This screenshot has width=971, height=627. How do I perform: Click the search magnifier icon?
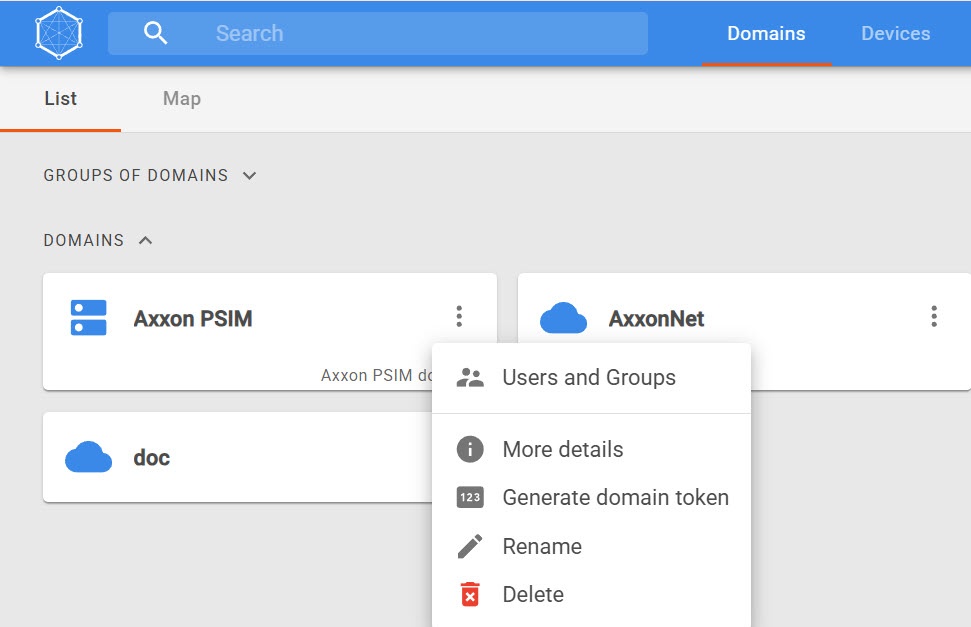coord(155,33)
